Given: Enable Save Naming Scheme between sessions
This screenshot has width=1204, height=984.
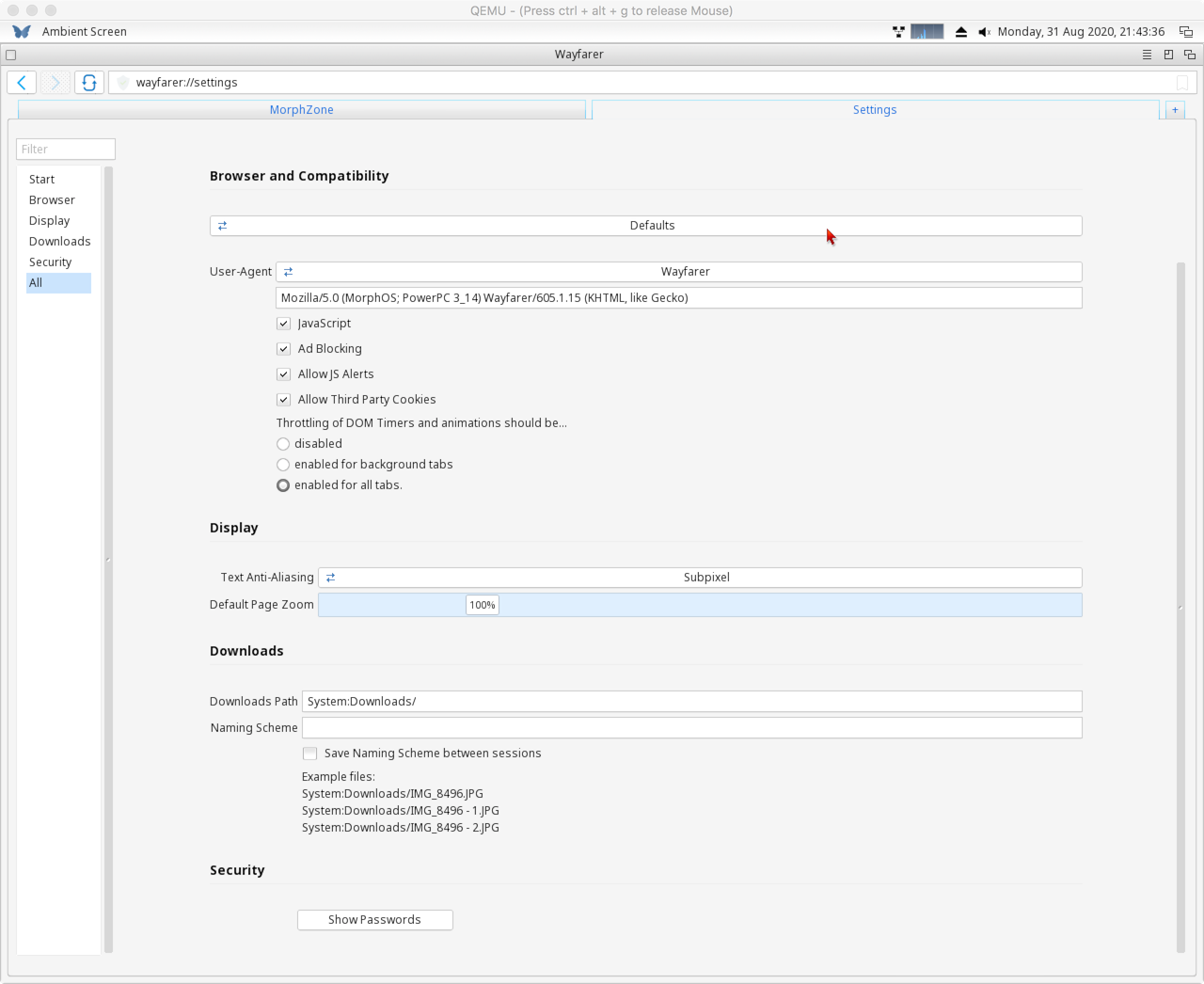Looking at the screenshot, I should point(309,754).
